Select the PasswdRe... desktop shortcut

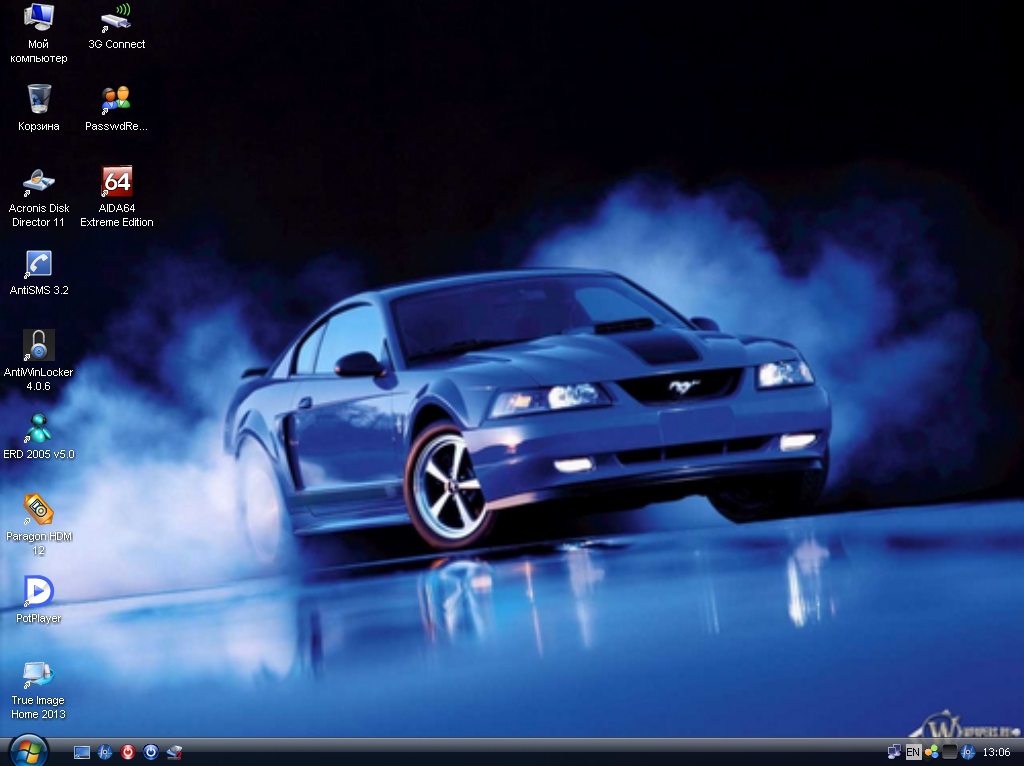117,99
